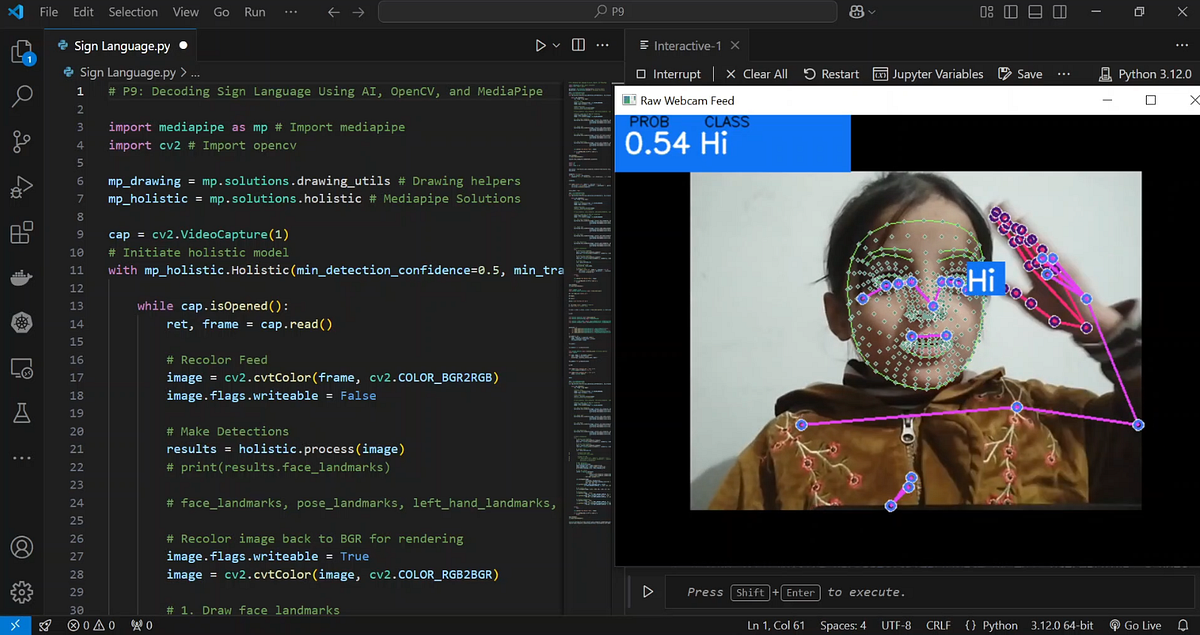This screenshot has width=1200, height=635.
Task: Select the Run and Debug icon
Action: [x=22, y=187]
